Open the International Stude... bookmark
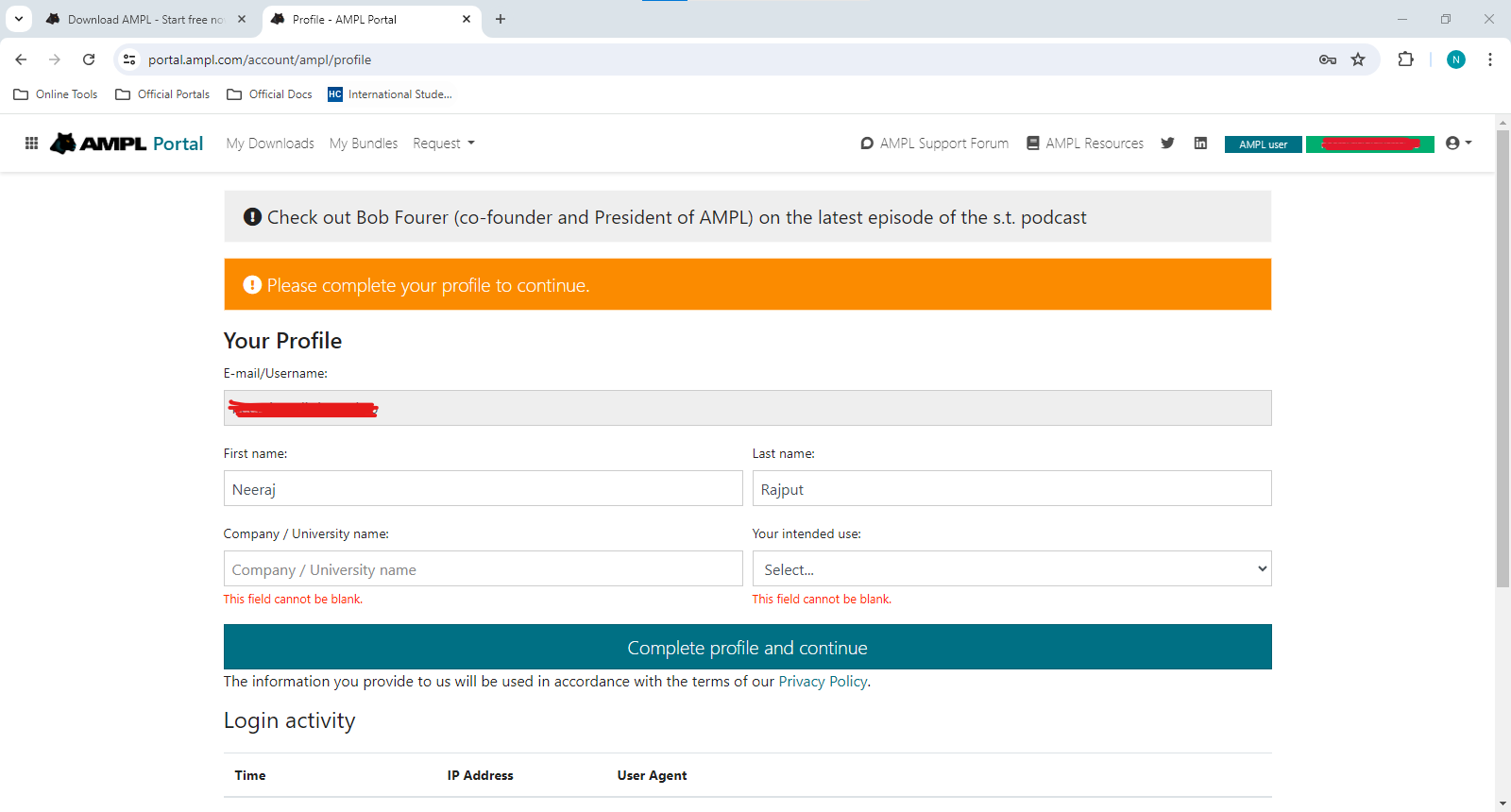1511x812 pixels. [x=390, y=94]
